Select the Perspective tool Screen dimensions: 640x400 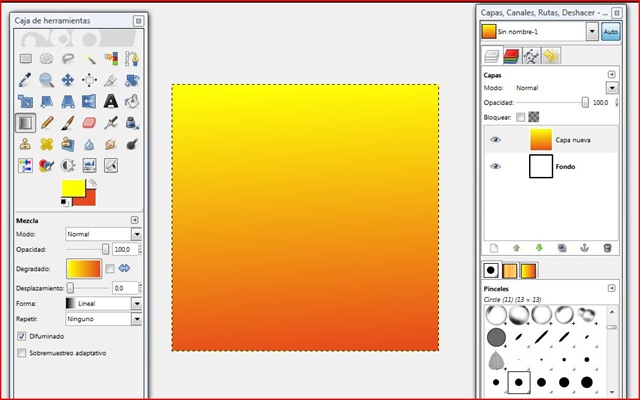[68, 101]
